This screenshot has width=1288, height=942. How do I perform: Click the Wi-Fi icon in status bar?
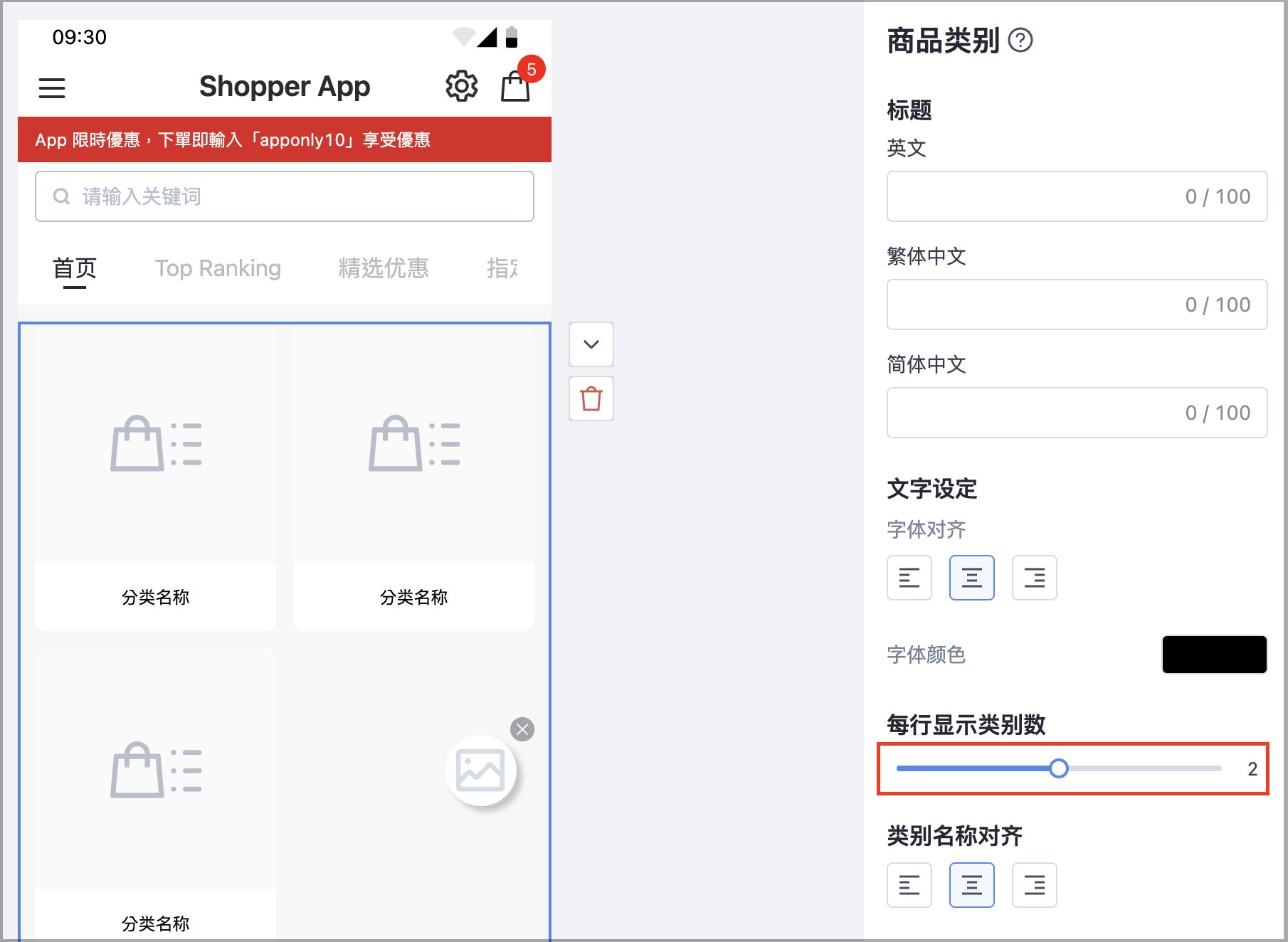coord(463,37)
